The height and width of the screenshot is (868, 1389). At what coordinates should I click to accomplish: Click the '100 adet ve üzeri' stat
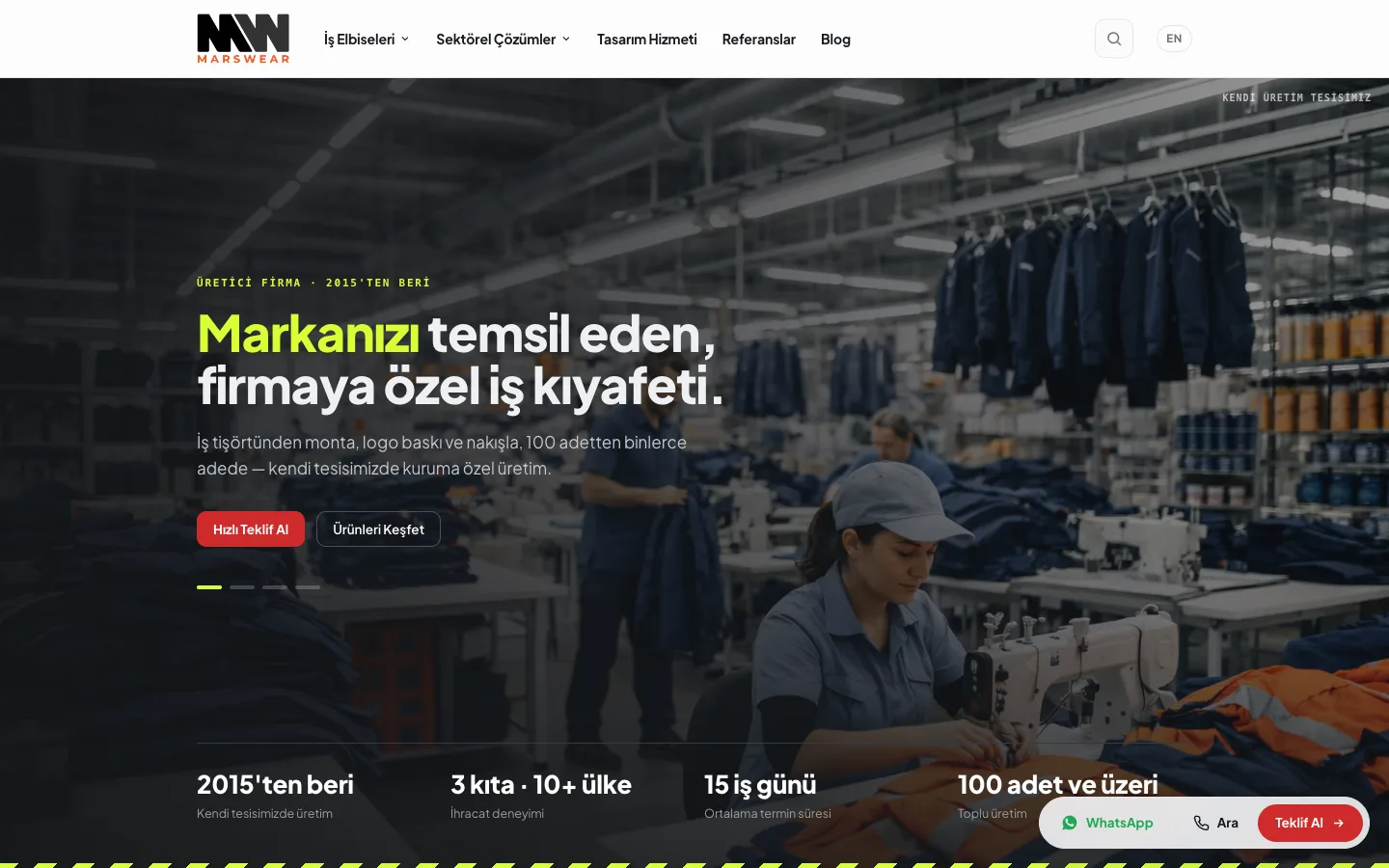[1058, 784]
